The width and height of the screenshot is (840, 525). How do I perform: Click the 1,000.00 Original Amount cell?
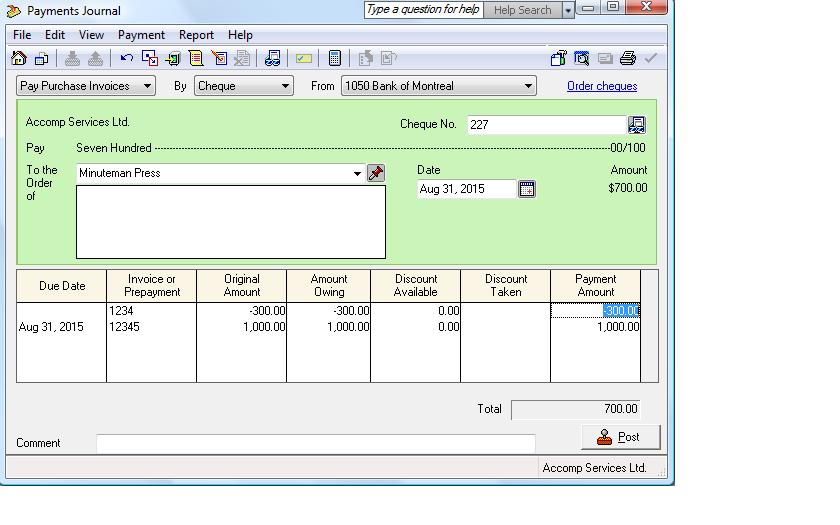(242, 327)
